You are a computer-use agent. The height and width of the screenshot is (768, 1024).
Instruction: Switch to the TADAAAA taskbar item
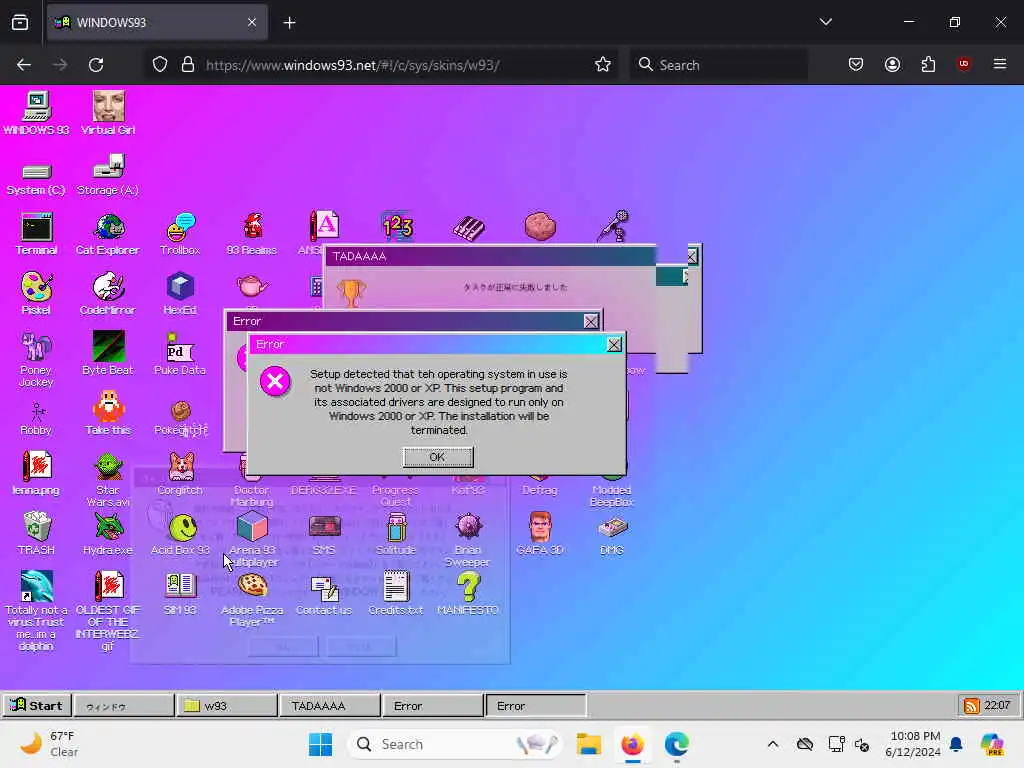tap(330, 706)
